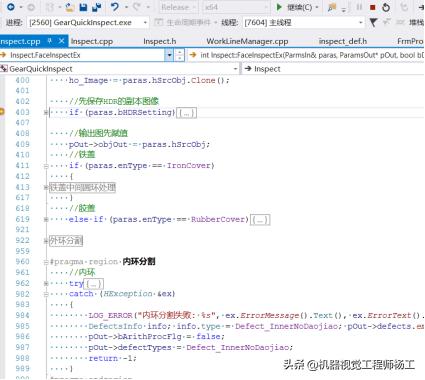Click the 内环分割 region title text

139,262
